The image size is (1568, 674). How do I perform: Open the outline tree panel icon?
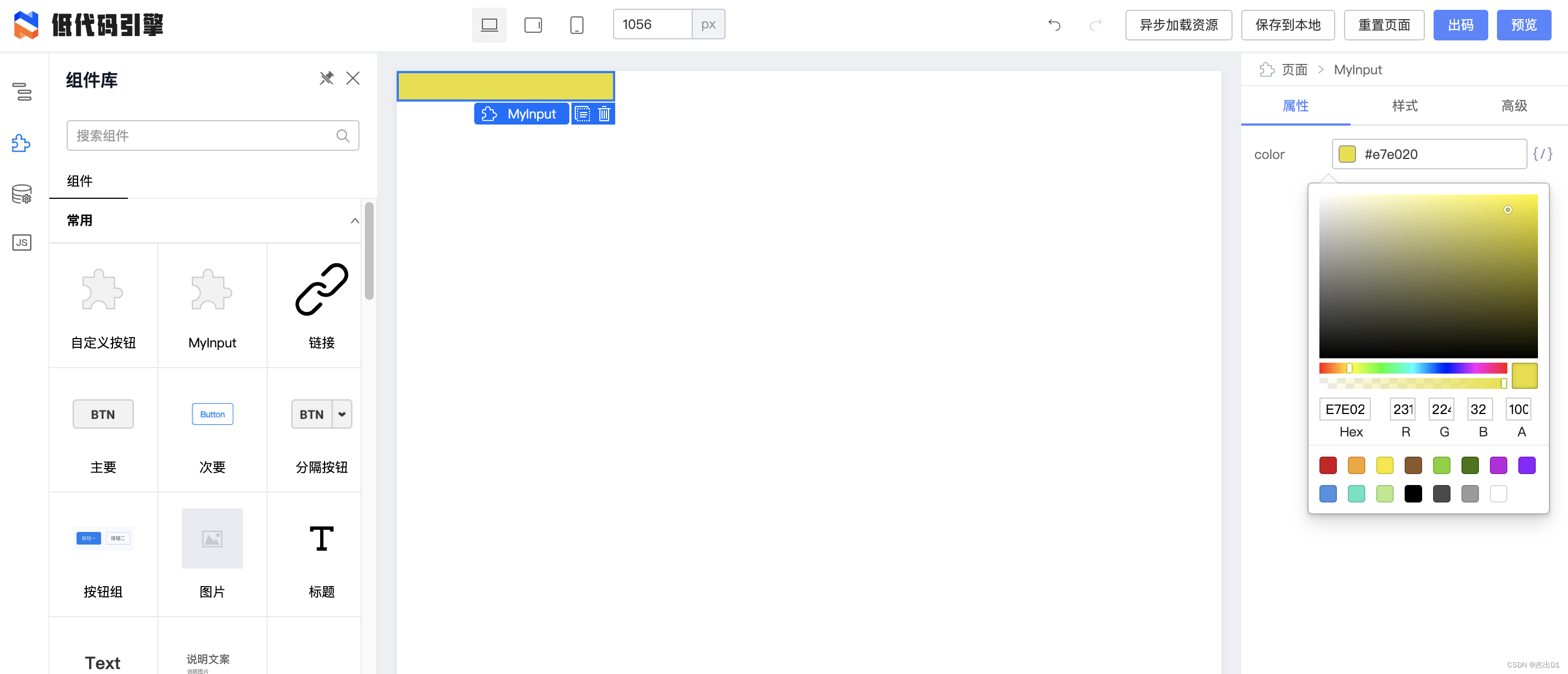(x=22, y=92)
